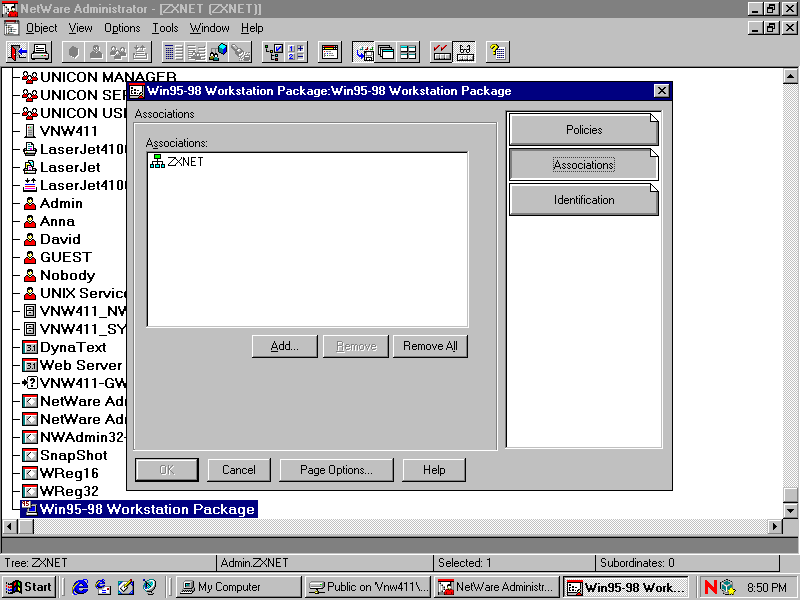Screen dimensions: 800x600
Task: Click the Details list toolbar icon
Action: [173, 52]
